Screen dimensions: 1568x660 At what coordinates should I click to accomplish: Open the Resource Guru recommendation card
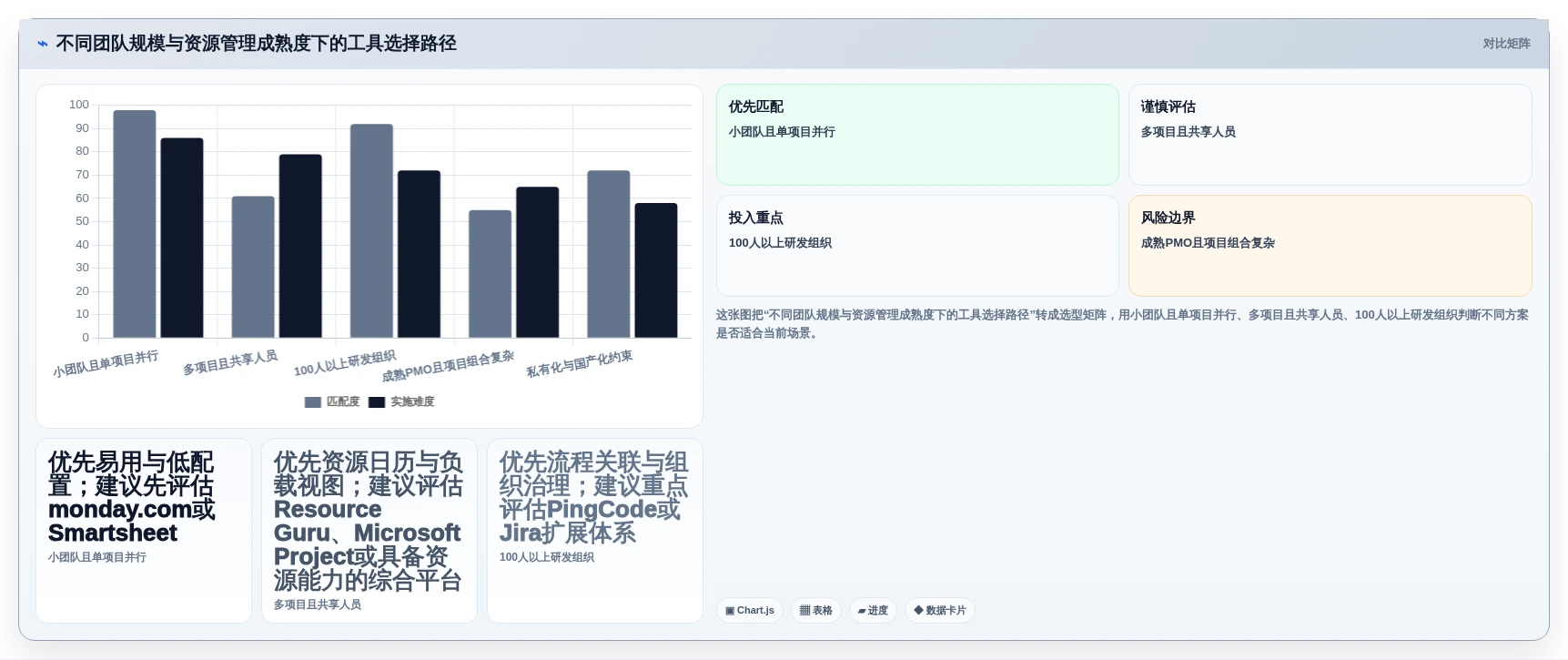pyautogui.click(x=369, y=531)
